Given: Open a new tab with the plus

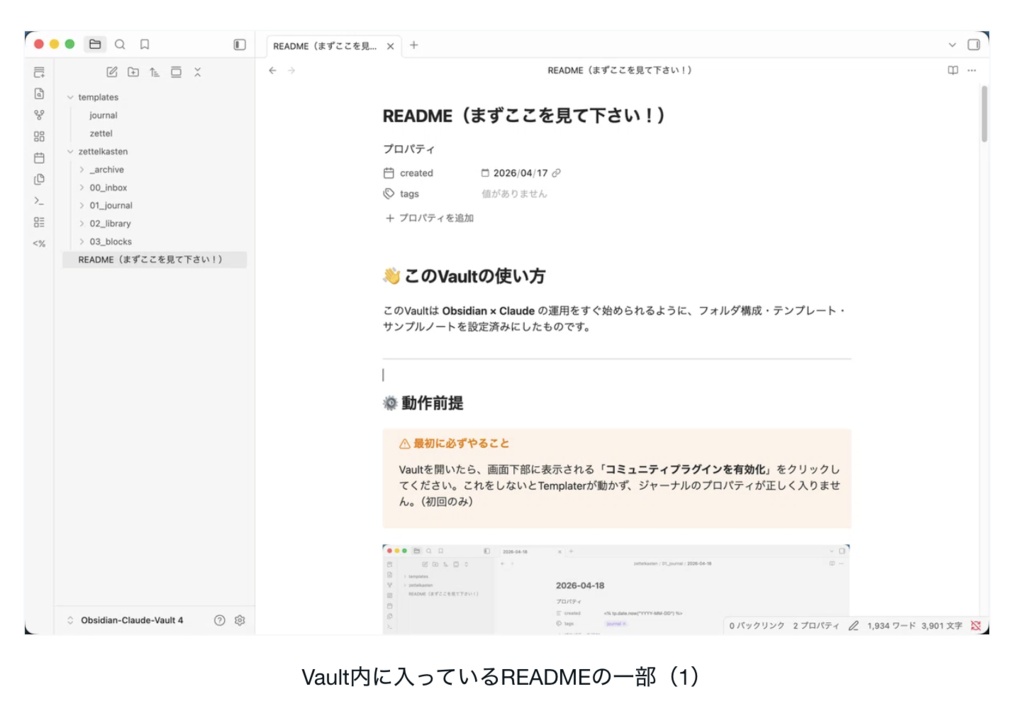Looking at the screenshot, I should [414, 45].
